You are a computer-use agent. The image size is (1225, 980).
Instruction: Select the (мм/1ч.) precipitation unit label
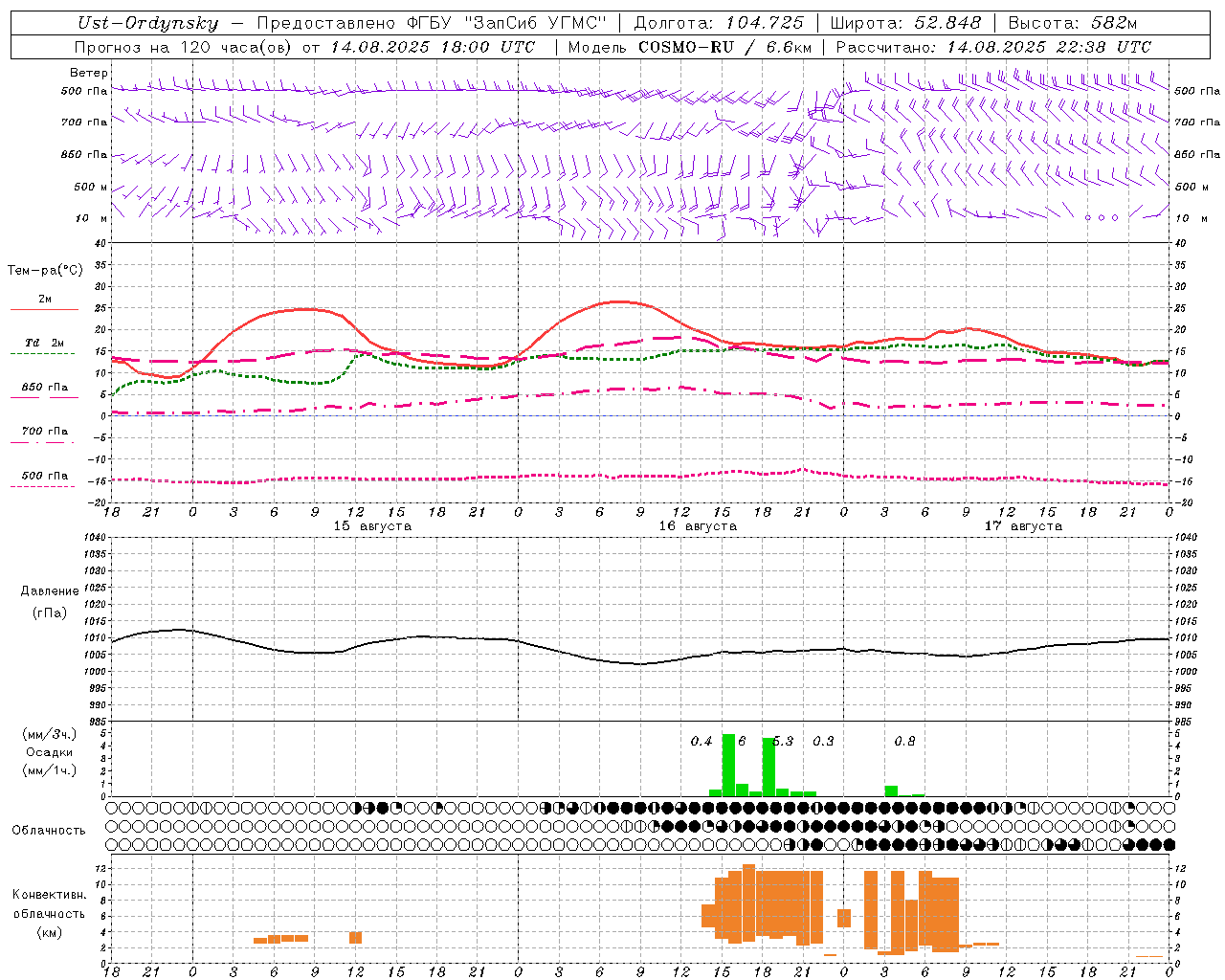[x=50, y=770]
